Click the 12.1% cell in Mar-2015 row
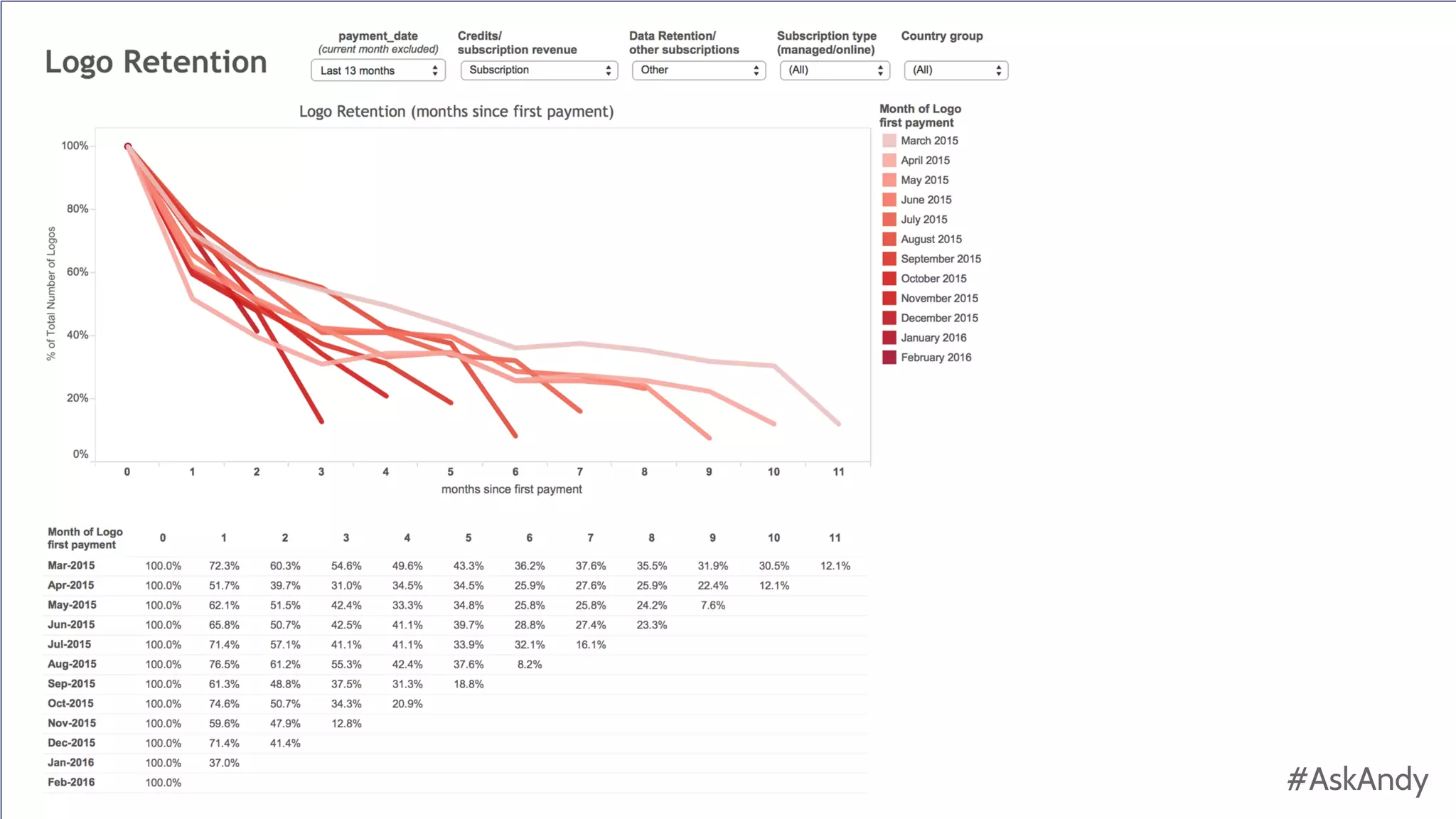 (835, 566)
